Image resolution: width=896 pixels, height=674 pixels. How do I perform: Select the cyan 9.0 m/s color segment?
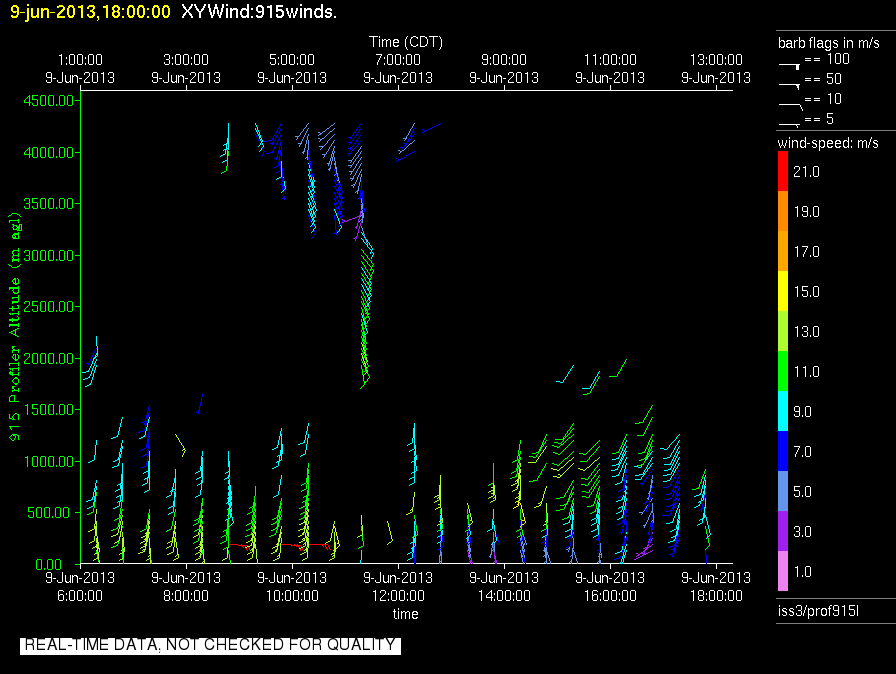789,411
